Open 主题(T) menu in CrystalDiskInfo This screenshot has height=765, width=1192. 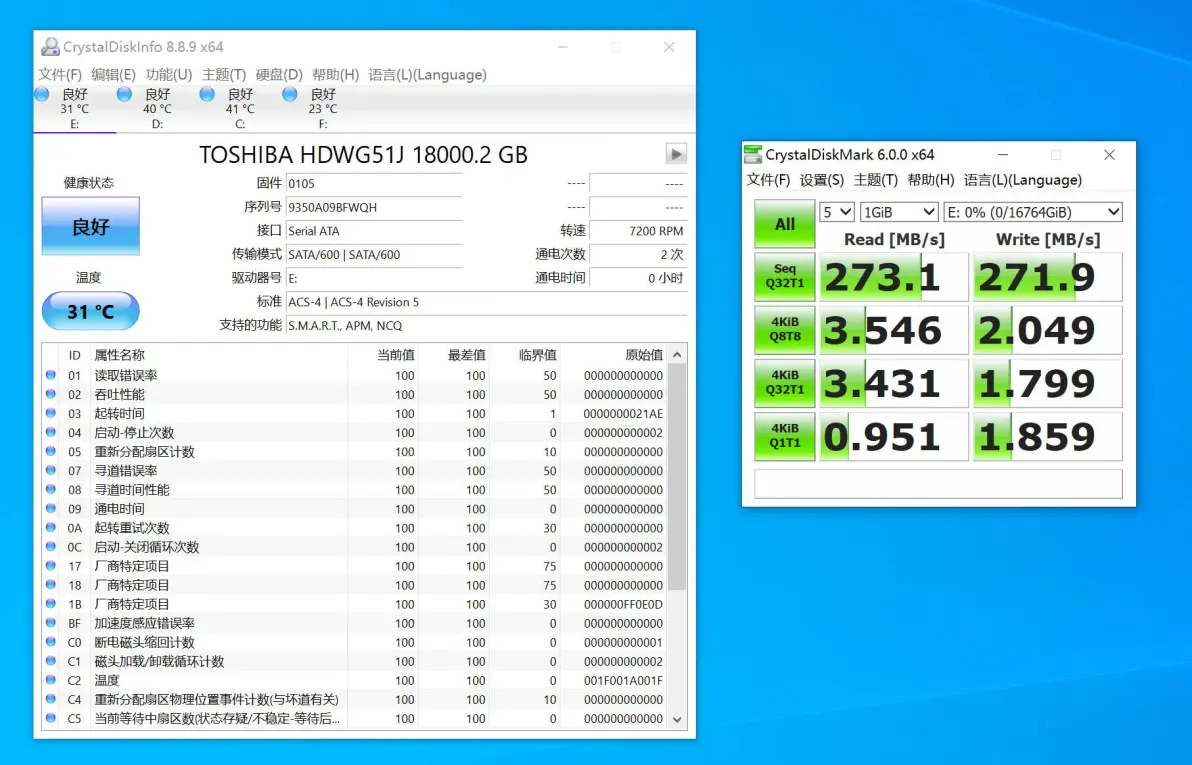[224, 75]
